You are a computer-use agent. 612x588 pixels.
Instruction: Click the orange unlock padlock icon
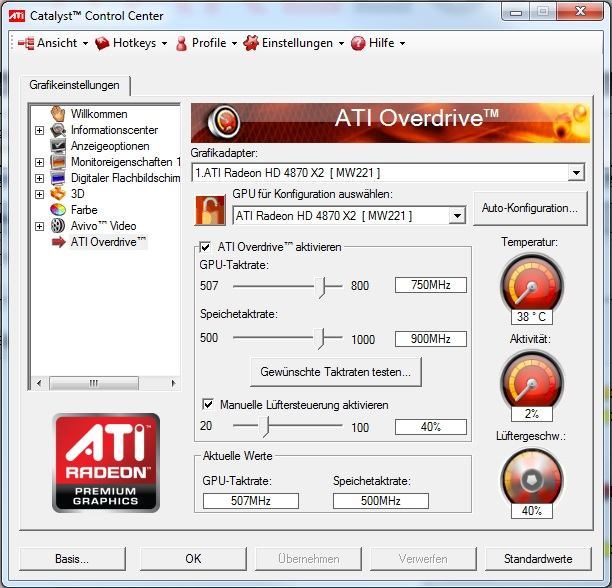(210, 210)
